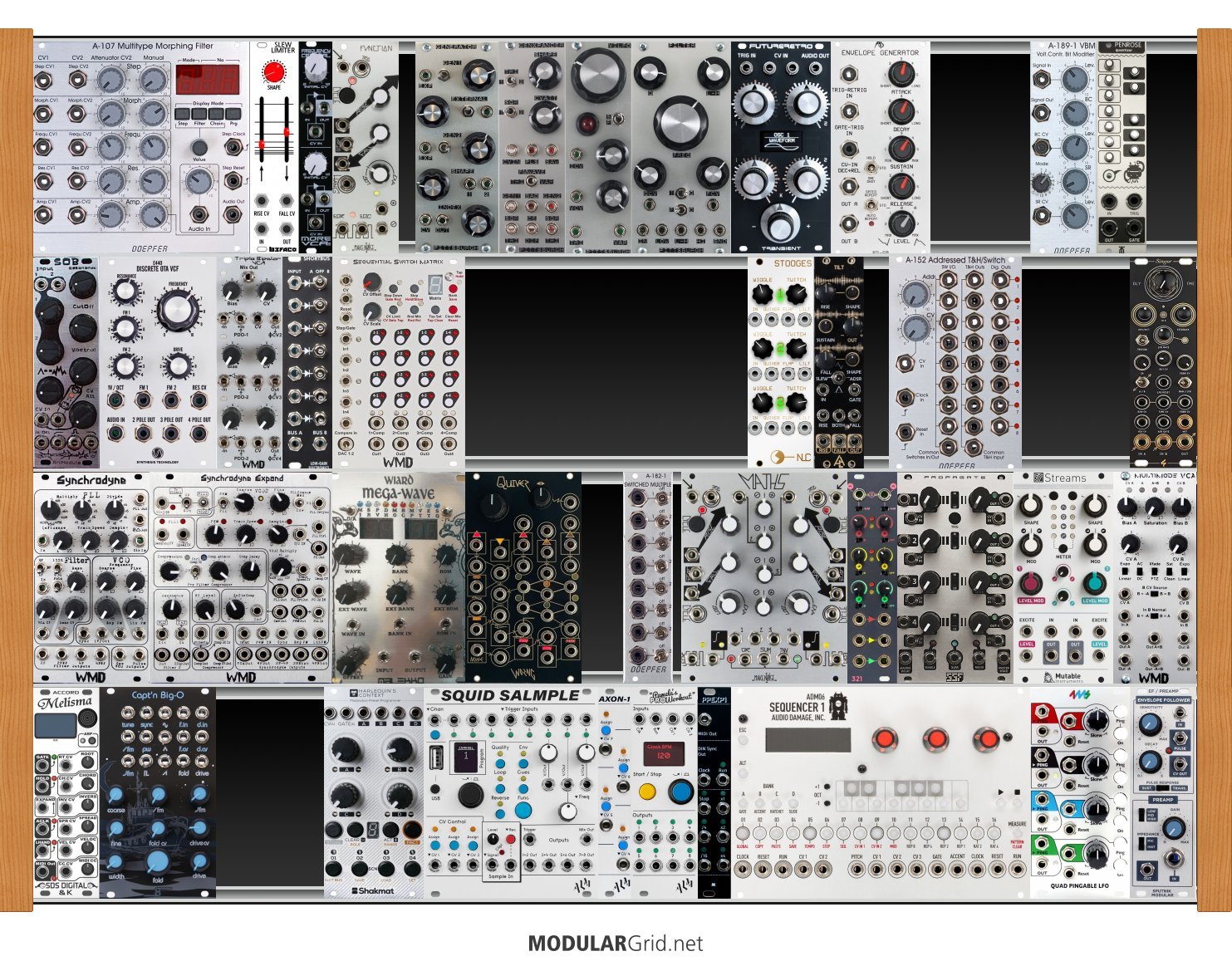
Task: Select the Stooges module
Action: 781,362
